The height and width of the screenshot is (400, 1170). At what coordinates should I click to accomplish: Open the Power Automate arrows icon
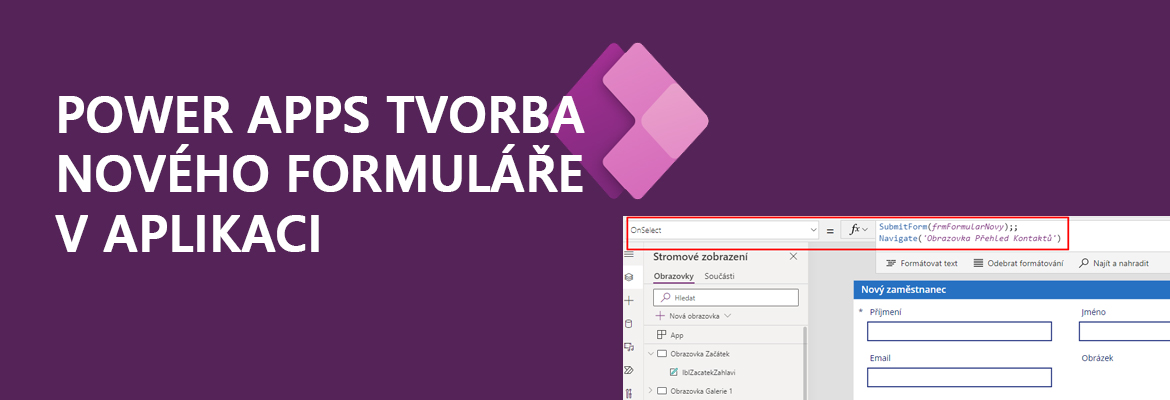click(629, 370)
